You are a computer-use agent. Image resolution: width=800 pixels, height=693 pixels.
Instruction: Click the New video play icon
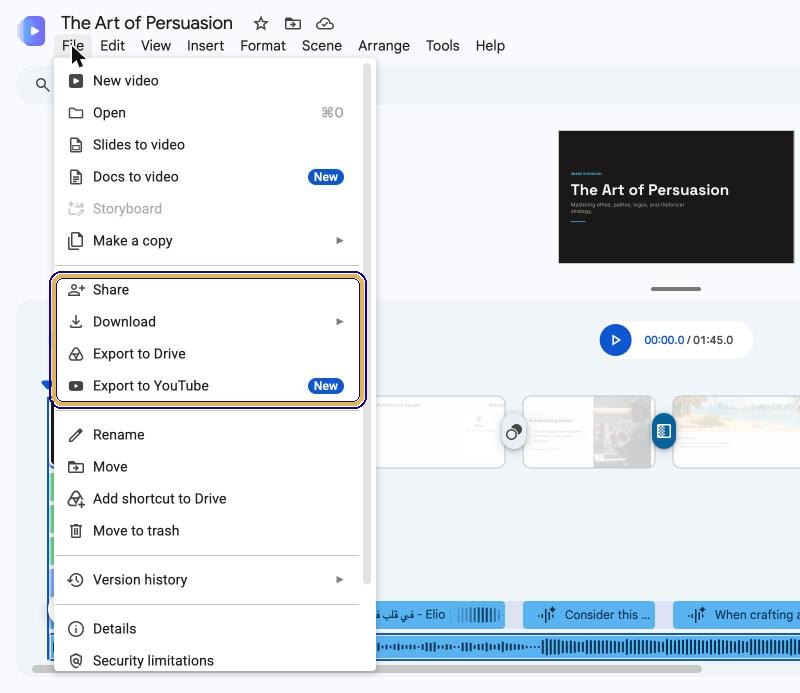click(x=76, y=81)
